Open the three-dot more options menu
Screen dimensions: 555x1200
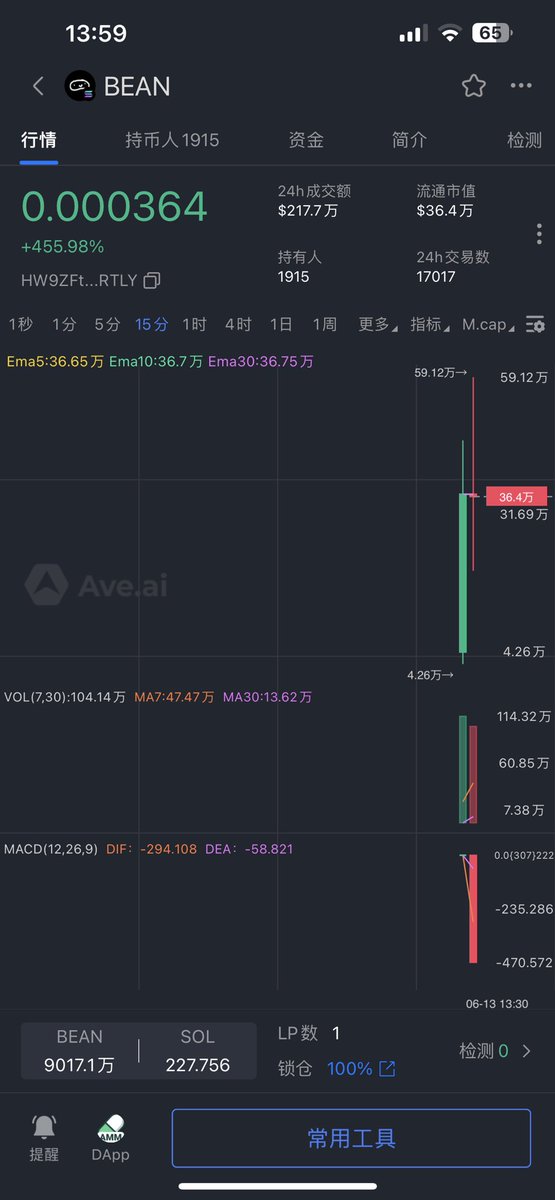521,86
